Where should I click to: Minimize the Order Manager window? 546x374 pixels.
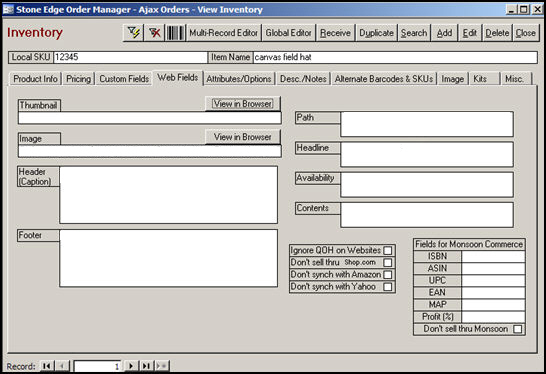pos(511,9)
